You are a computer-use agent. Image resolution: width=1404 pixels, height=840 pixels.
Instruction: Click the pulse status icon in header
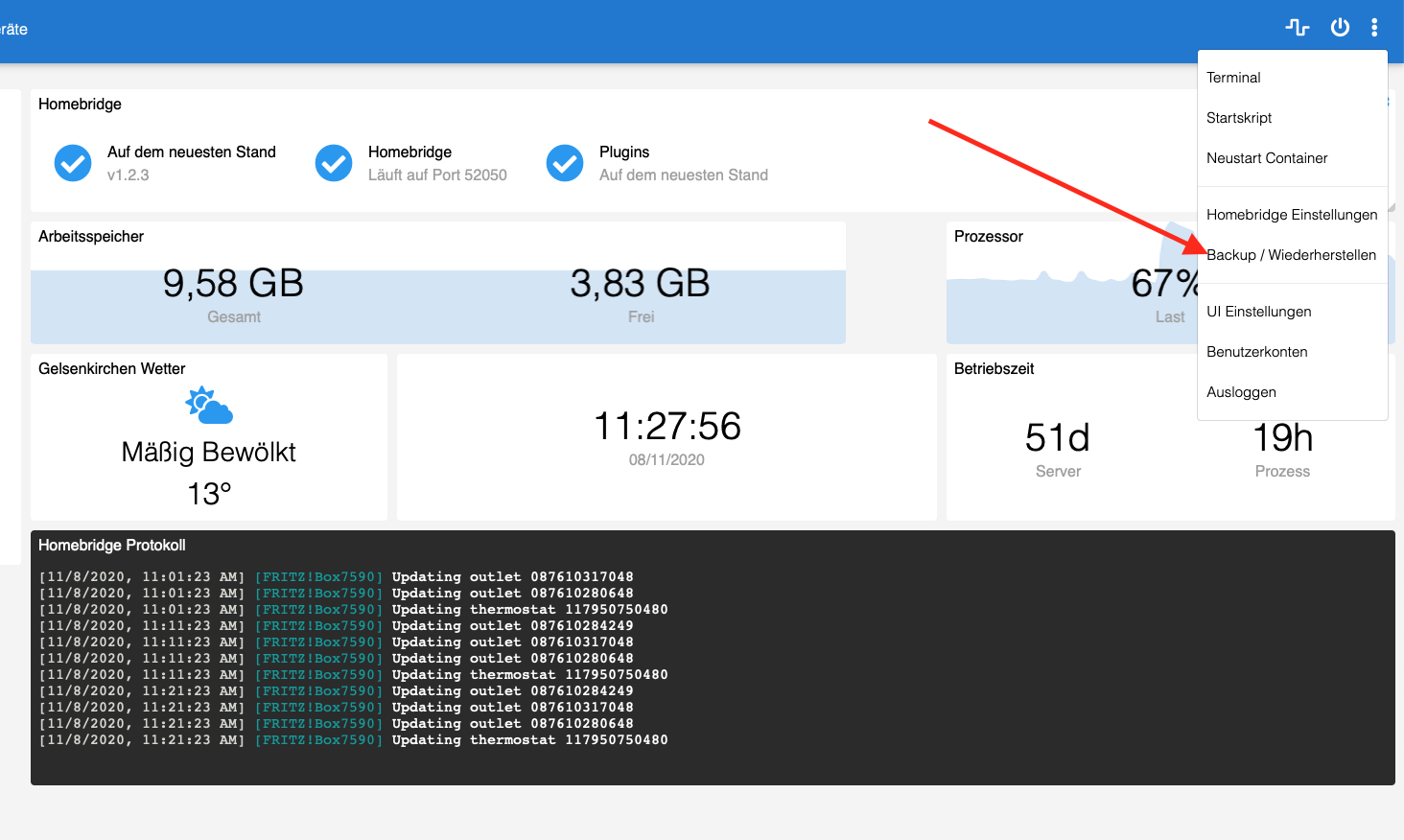point(1297,28)
